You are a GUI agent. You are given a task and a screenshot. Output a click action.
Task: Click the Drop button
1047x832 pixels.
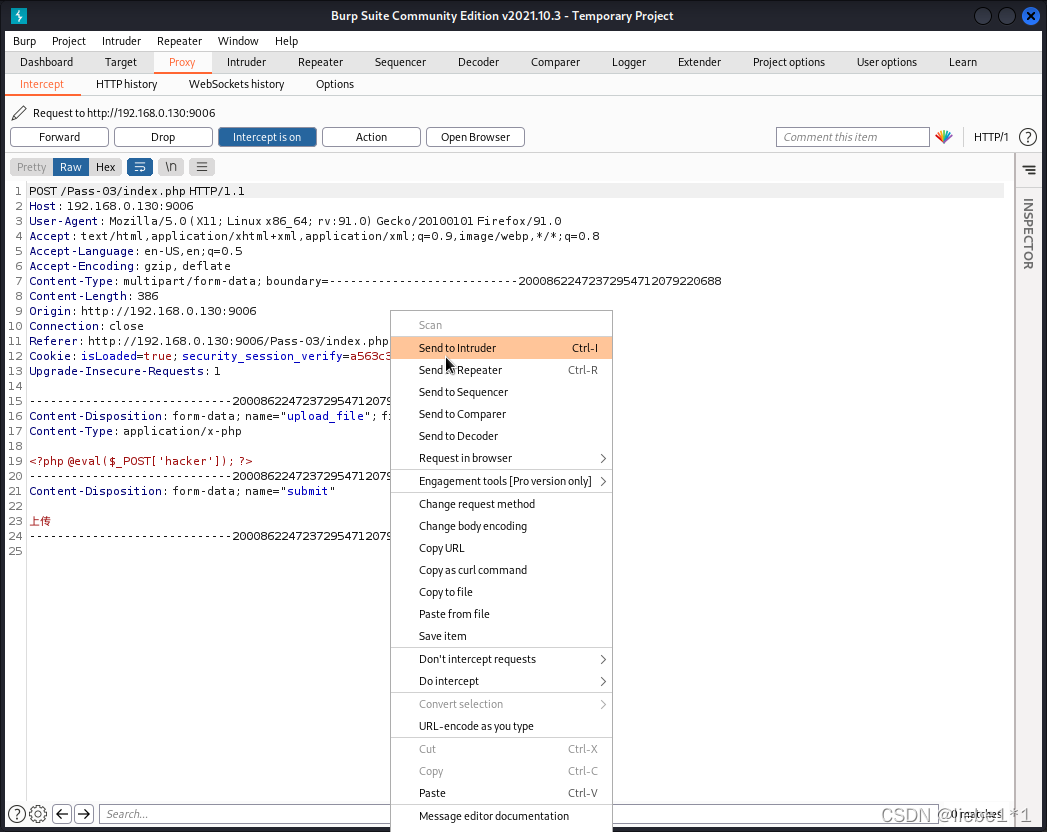pos(163,137)
